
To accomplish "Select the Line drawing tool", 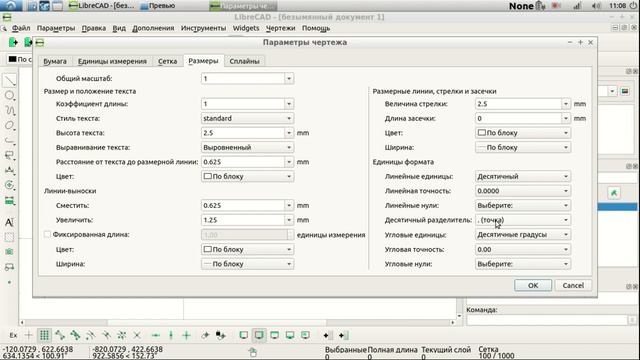I will [9, 81].
